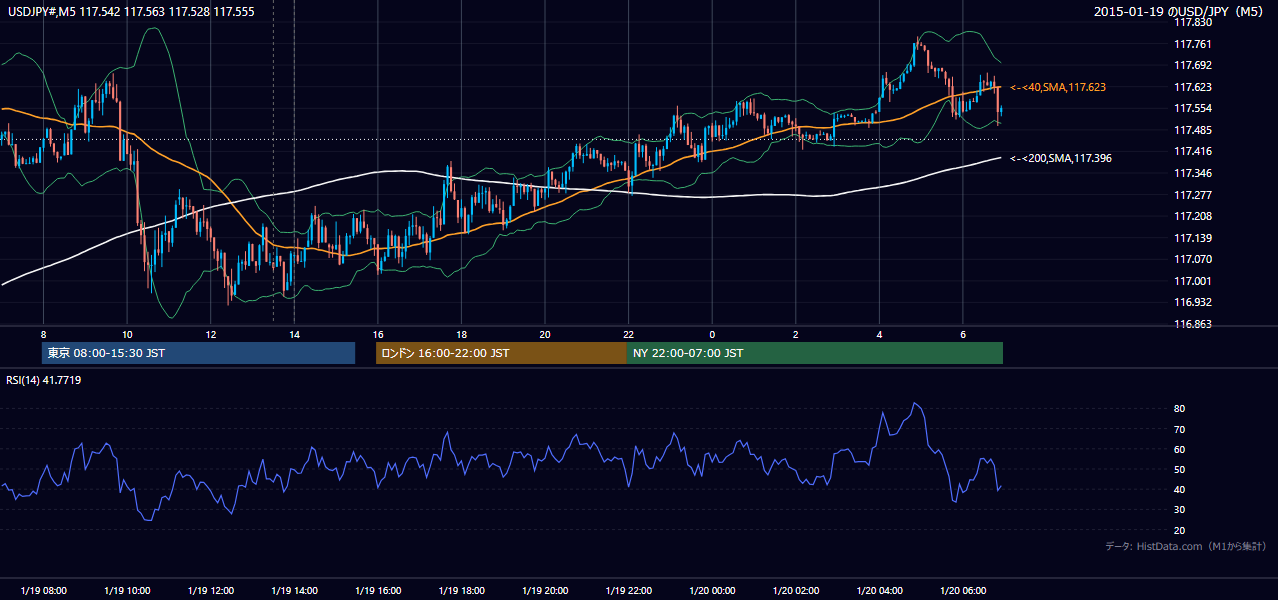1278x600 pixels.
Task: Click price scale value 117.139
Action: tap(1192, 238)
